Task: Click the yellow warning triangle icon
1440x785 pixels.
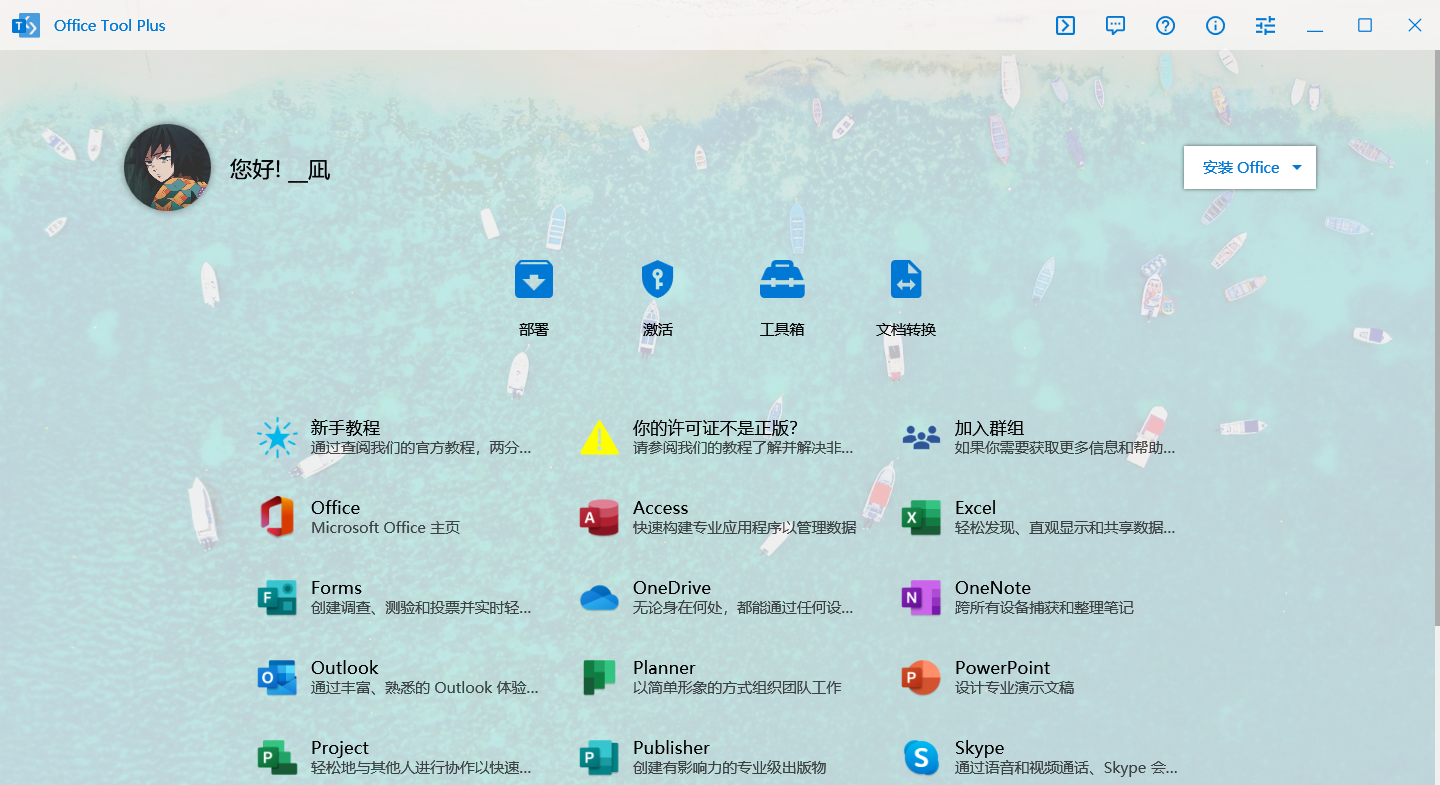Action: 599,437
